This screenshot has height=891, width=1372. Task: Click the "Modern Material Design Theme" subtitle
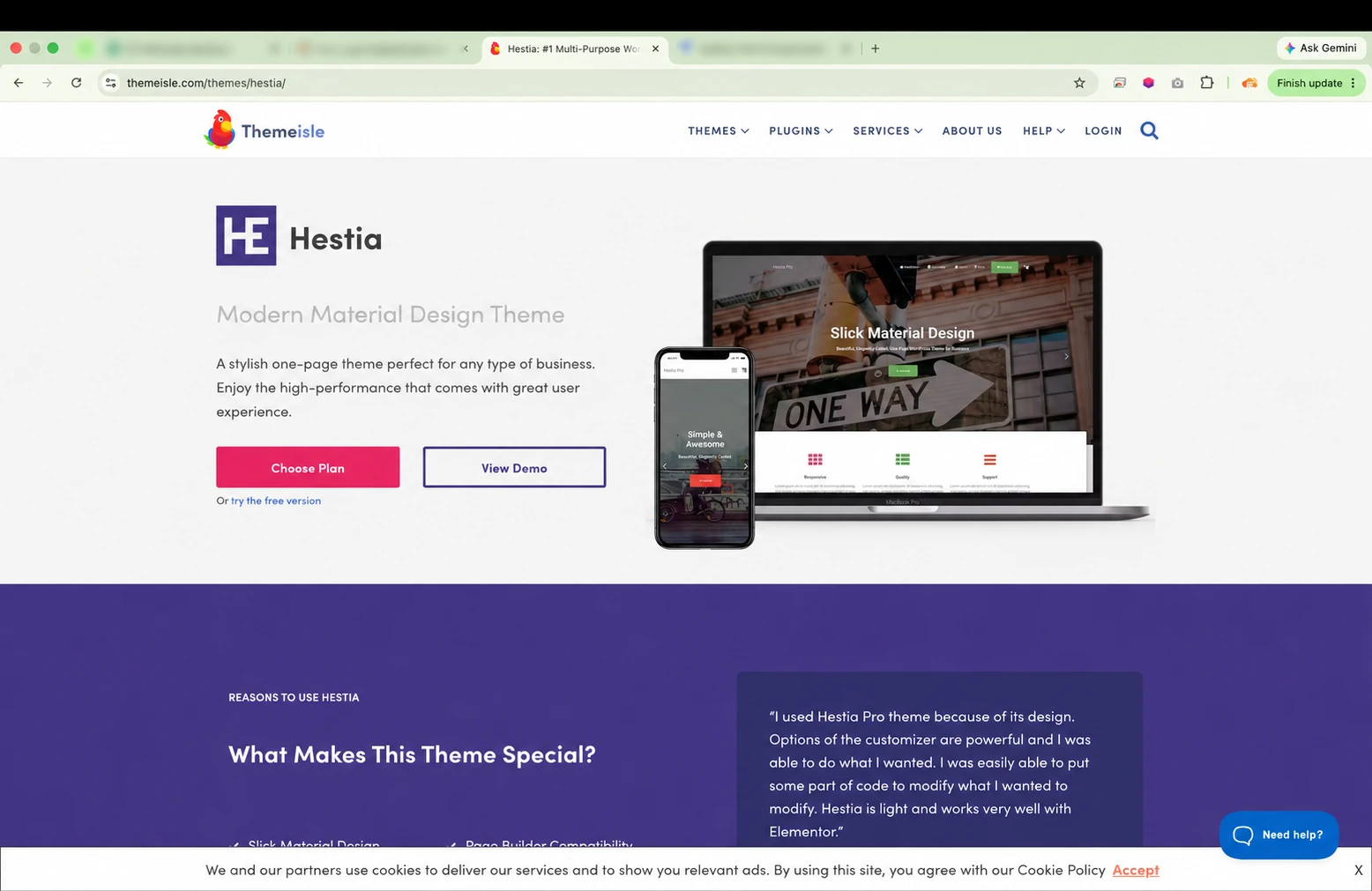point(391,314)
